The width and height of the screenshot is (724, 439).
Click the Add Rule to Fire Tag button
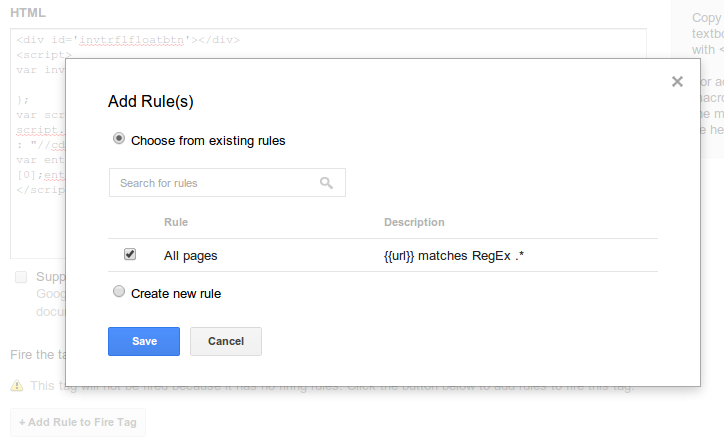click(78, 422)
